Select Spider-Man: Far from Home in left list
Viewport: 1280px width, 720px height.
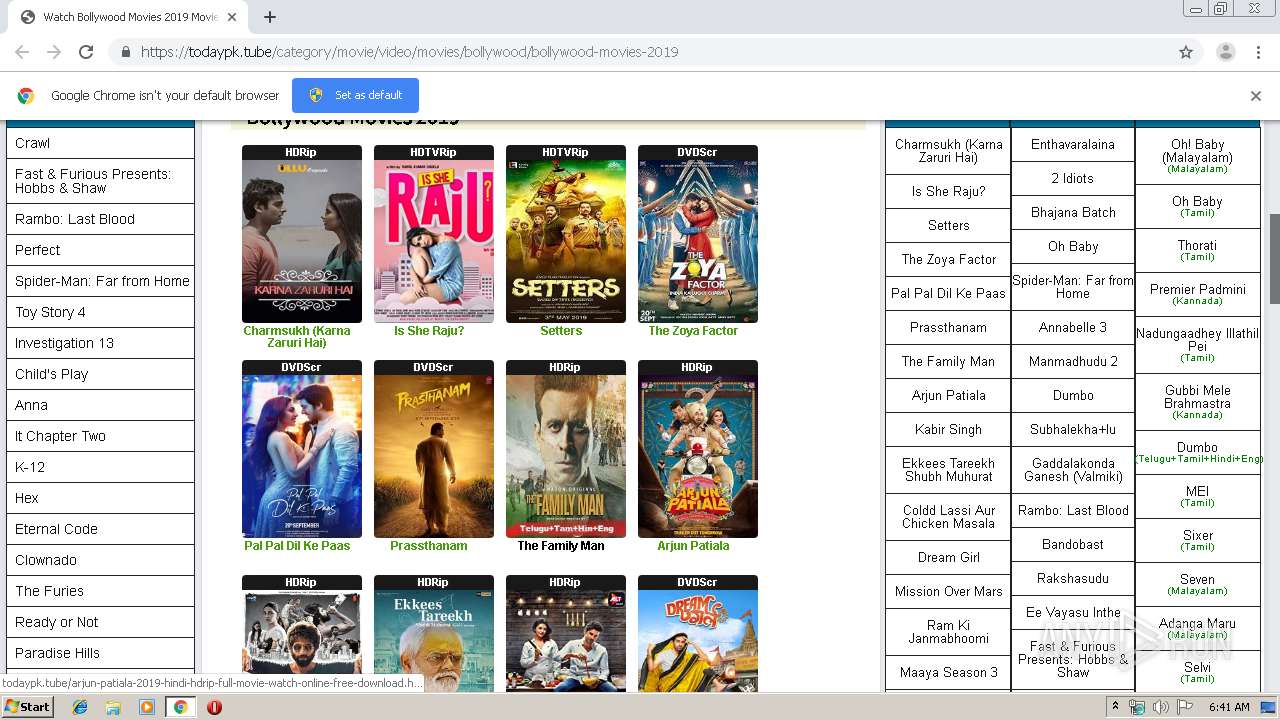100,281
